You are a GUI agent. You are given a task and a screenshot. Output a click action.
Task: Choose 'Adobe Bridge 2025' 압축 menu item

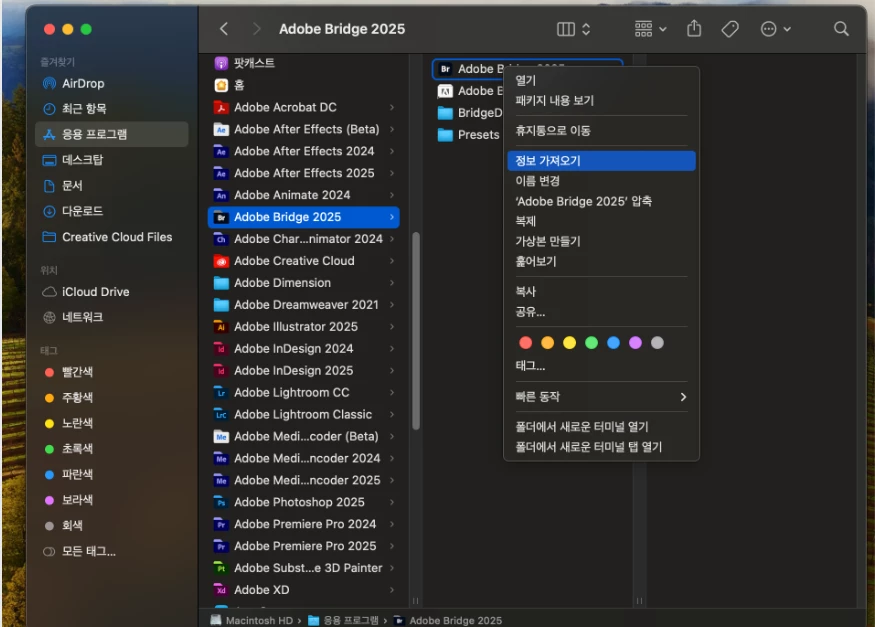[x=601, y=201]
